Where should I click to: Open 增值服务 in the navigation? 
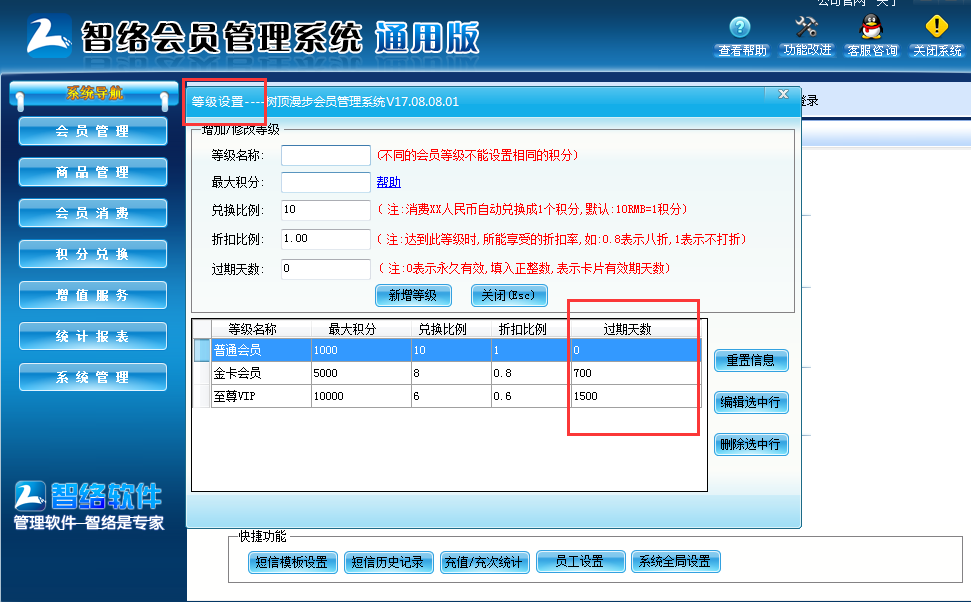[93, 295]
